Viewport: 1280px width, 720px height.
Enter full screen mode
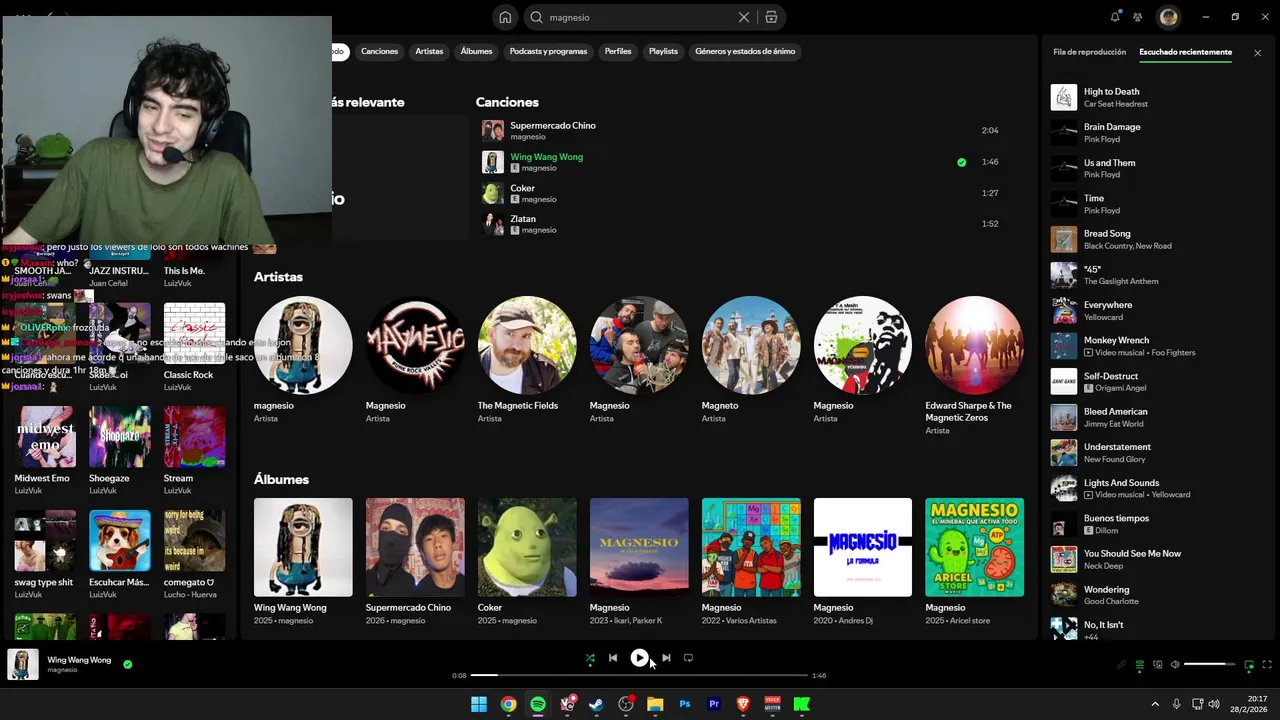coord(1268,665)
